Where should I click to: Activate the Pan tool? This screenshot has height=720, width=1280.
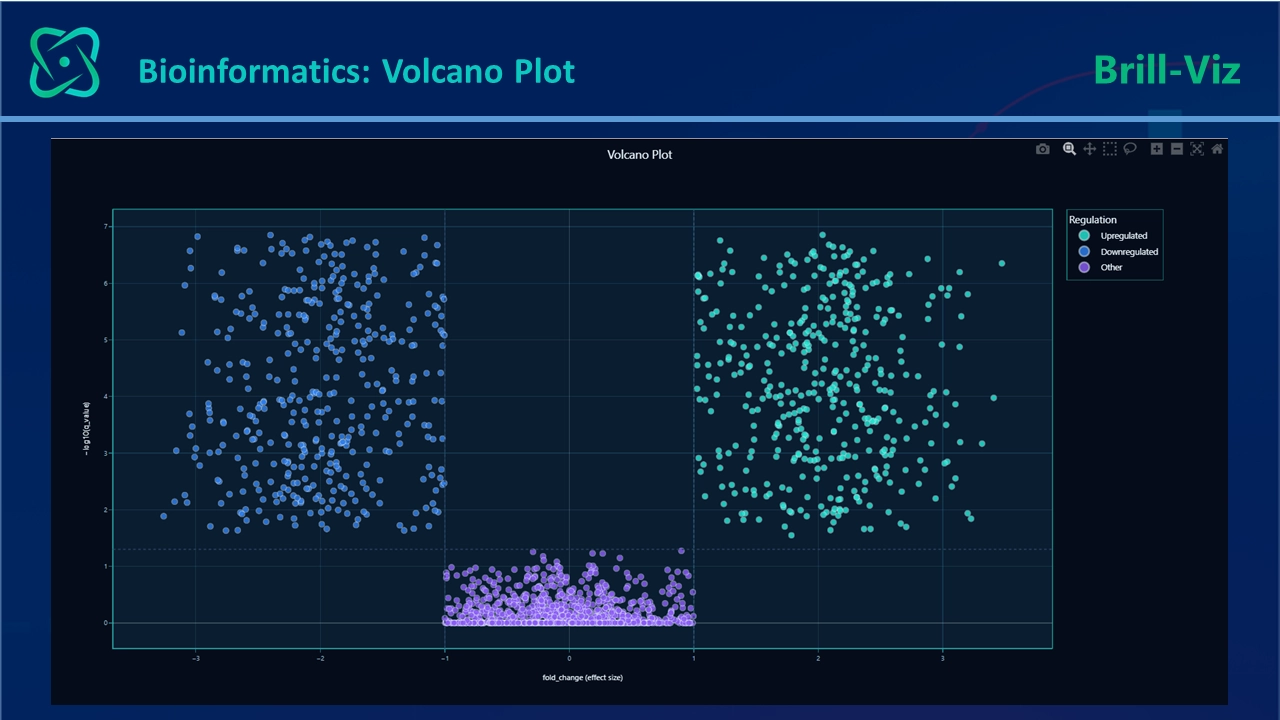coord(1090,149)
